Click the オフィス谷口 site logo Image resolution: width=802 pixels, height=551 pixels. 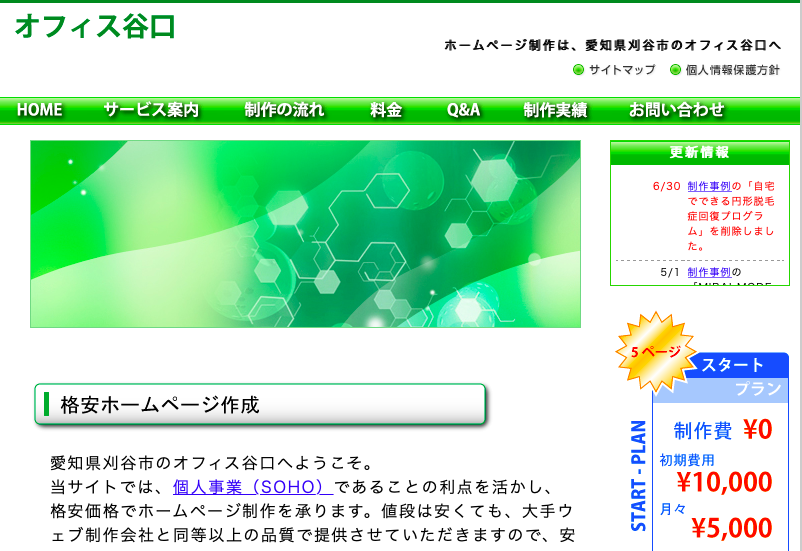point(95,27)
